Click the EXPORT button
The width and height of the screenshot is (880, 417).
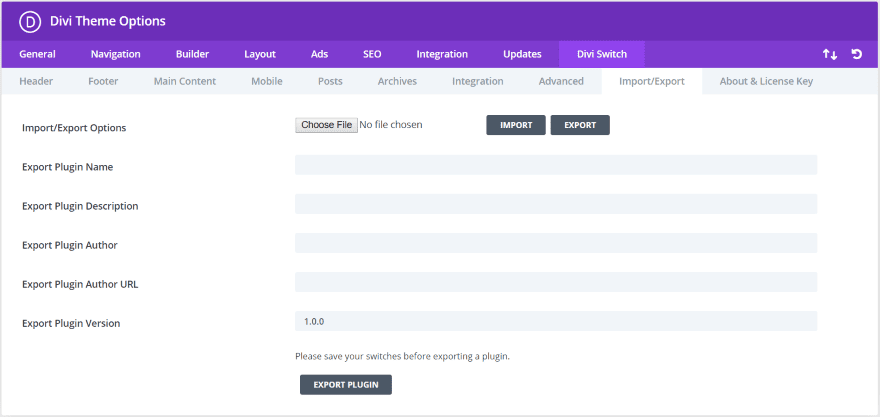point(580,125)
